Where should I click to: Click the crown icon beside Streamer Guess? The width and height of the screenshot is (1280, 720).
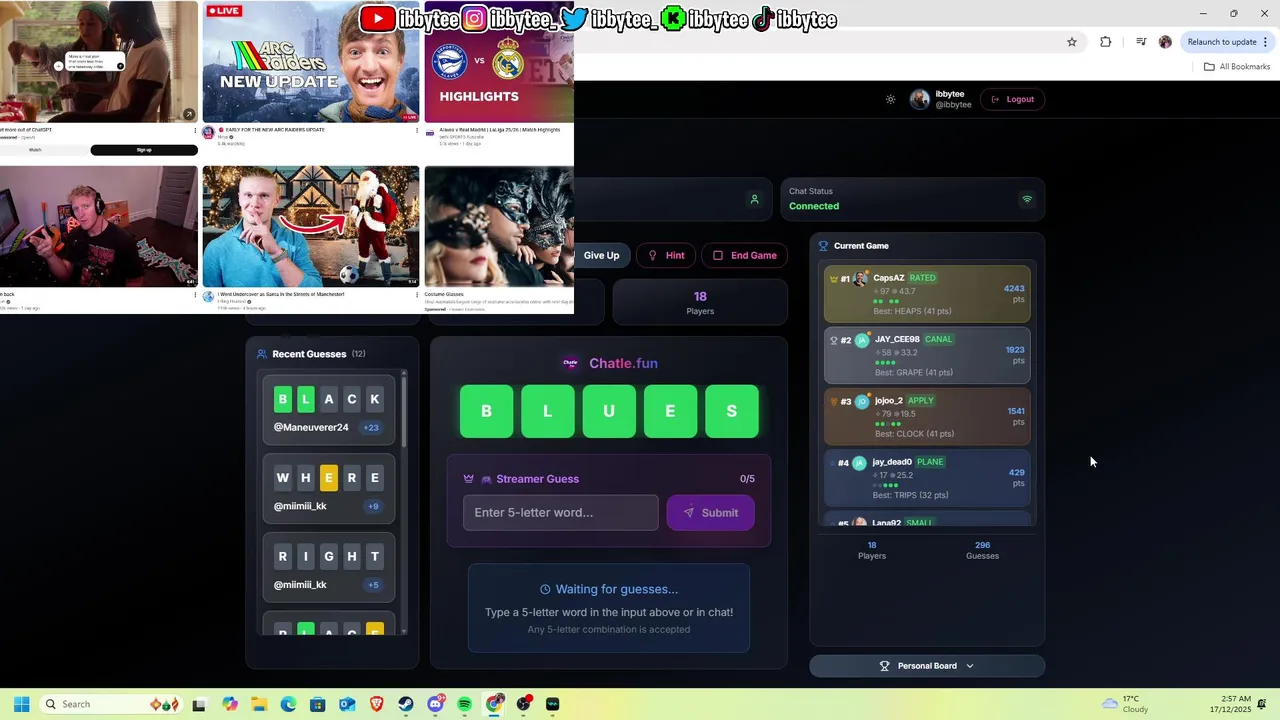468,479
